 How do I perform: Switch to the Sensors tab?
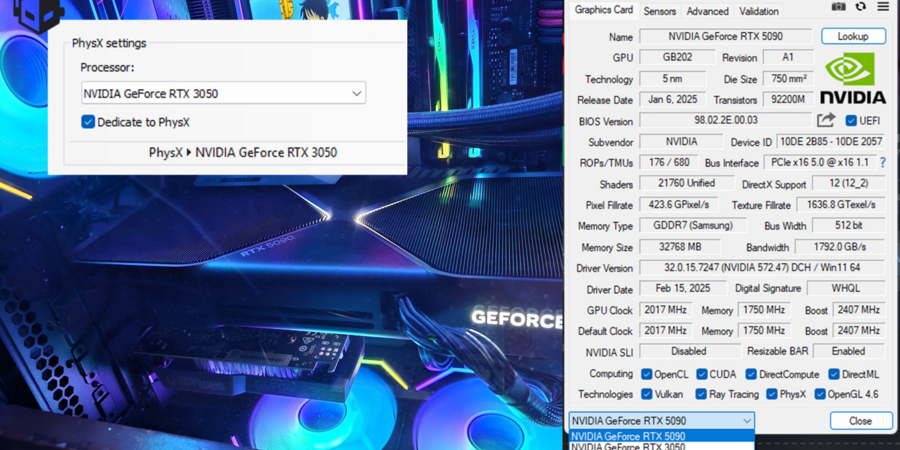(x=659, y=11)
